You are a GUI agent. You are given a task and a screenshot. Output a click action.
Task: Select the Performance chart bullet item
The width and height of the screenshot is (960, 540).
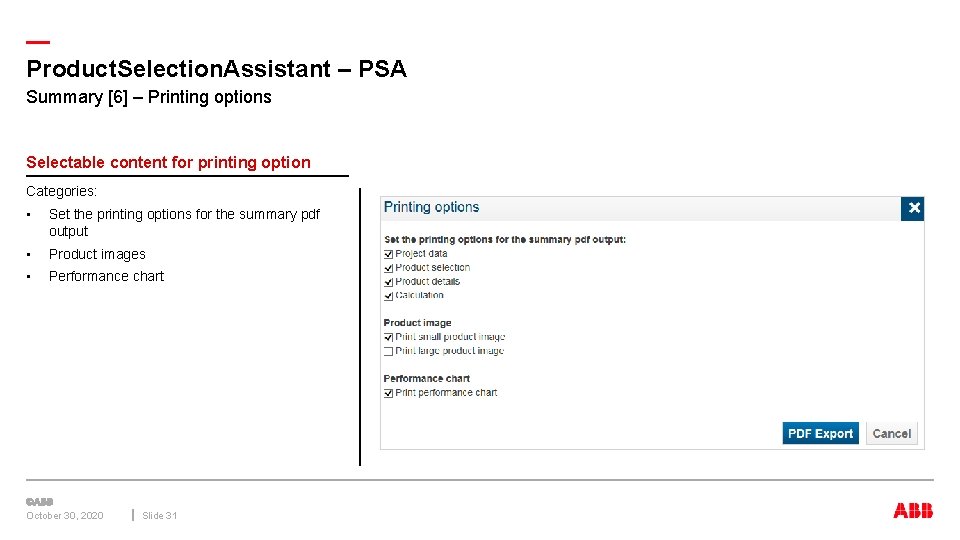coord(106,276)
